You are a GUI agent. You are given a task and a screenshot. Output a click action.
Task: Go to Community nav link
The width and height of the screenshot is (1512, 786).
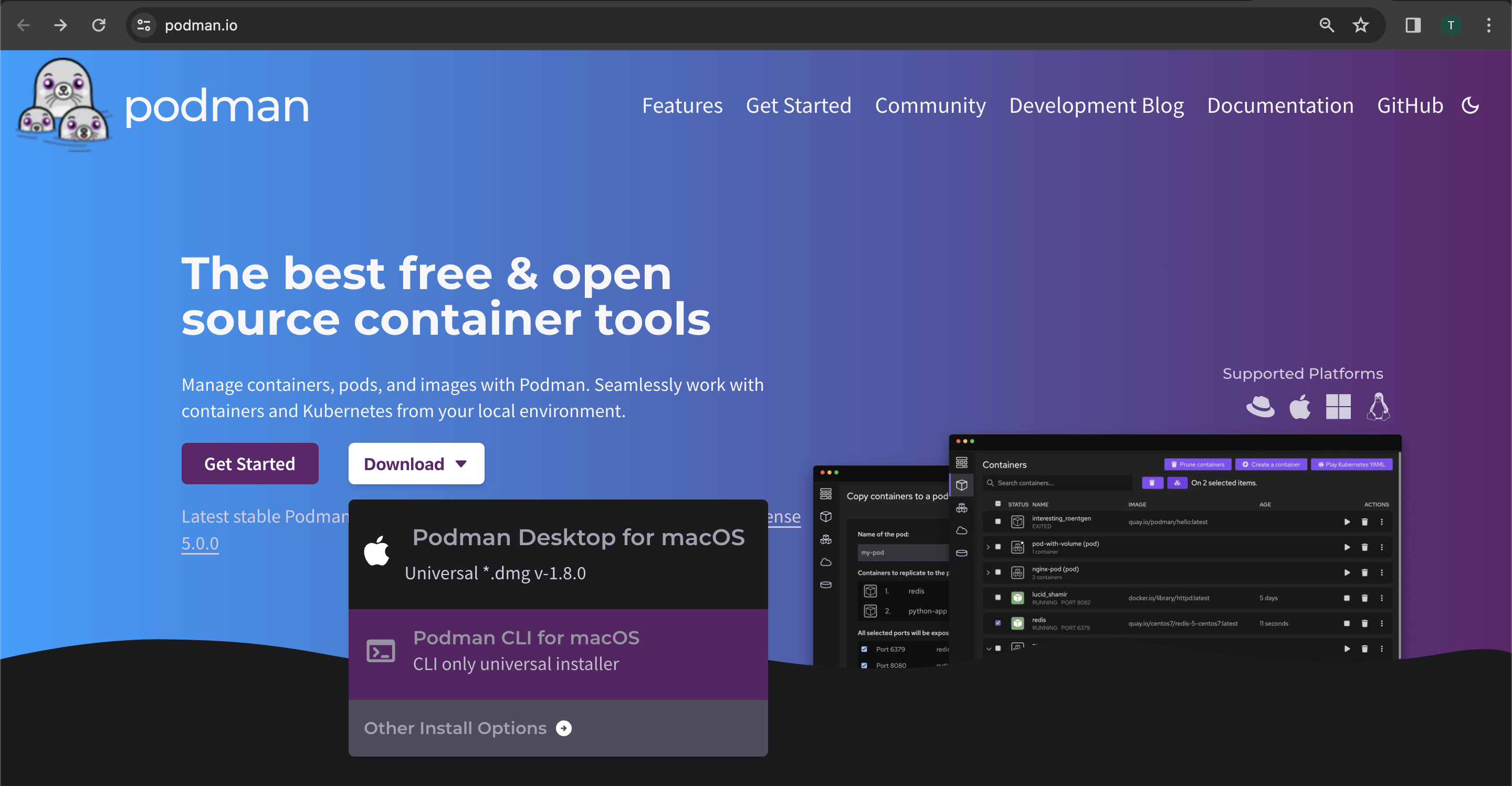coord(930,105)
